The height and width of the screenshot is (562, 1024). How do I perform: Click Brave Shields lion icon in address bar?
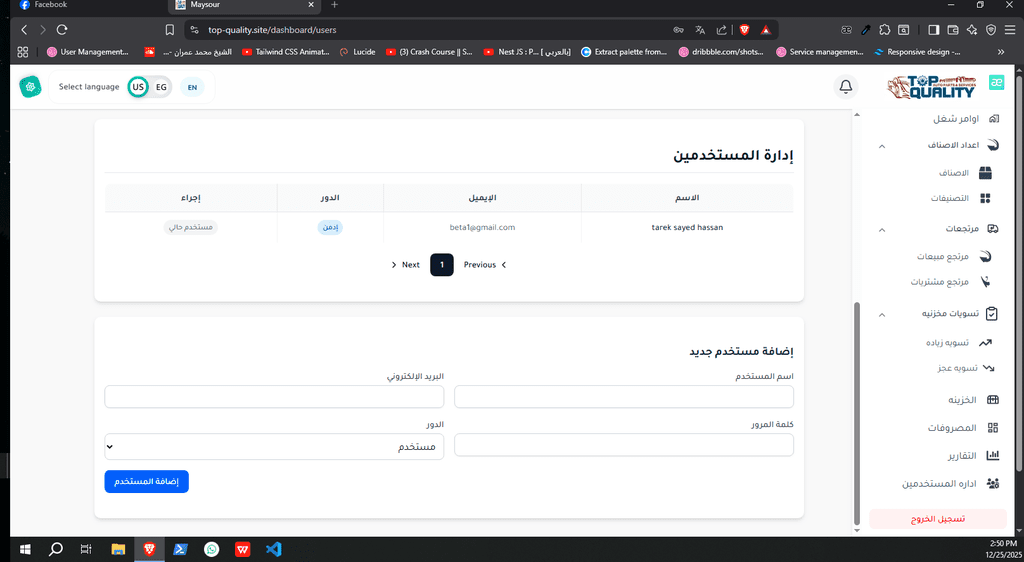[x=744, y=30]
